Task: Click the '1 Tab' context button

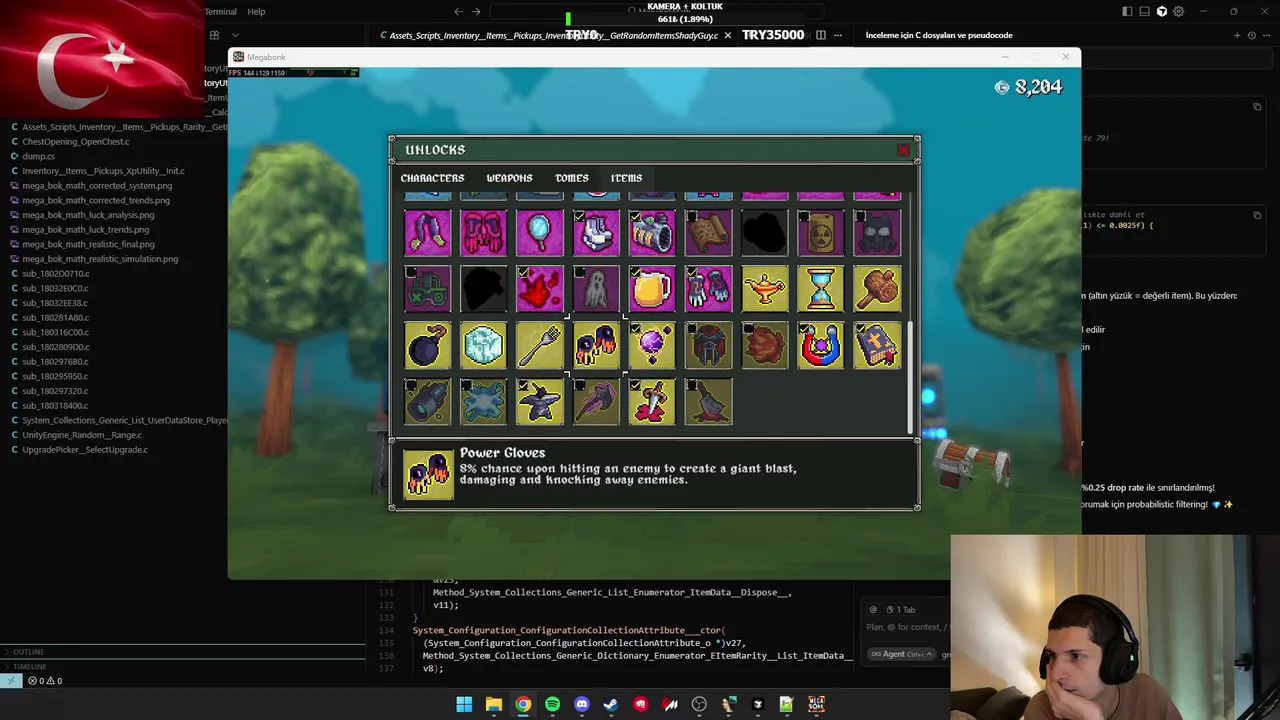Action: pos(900,609)
